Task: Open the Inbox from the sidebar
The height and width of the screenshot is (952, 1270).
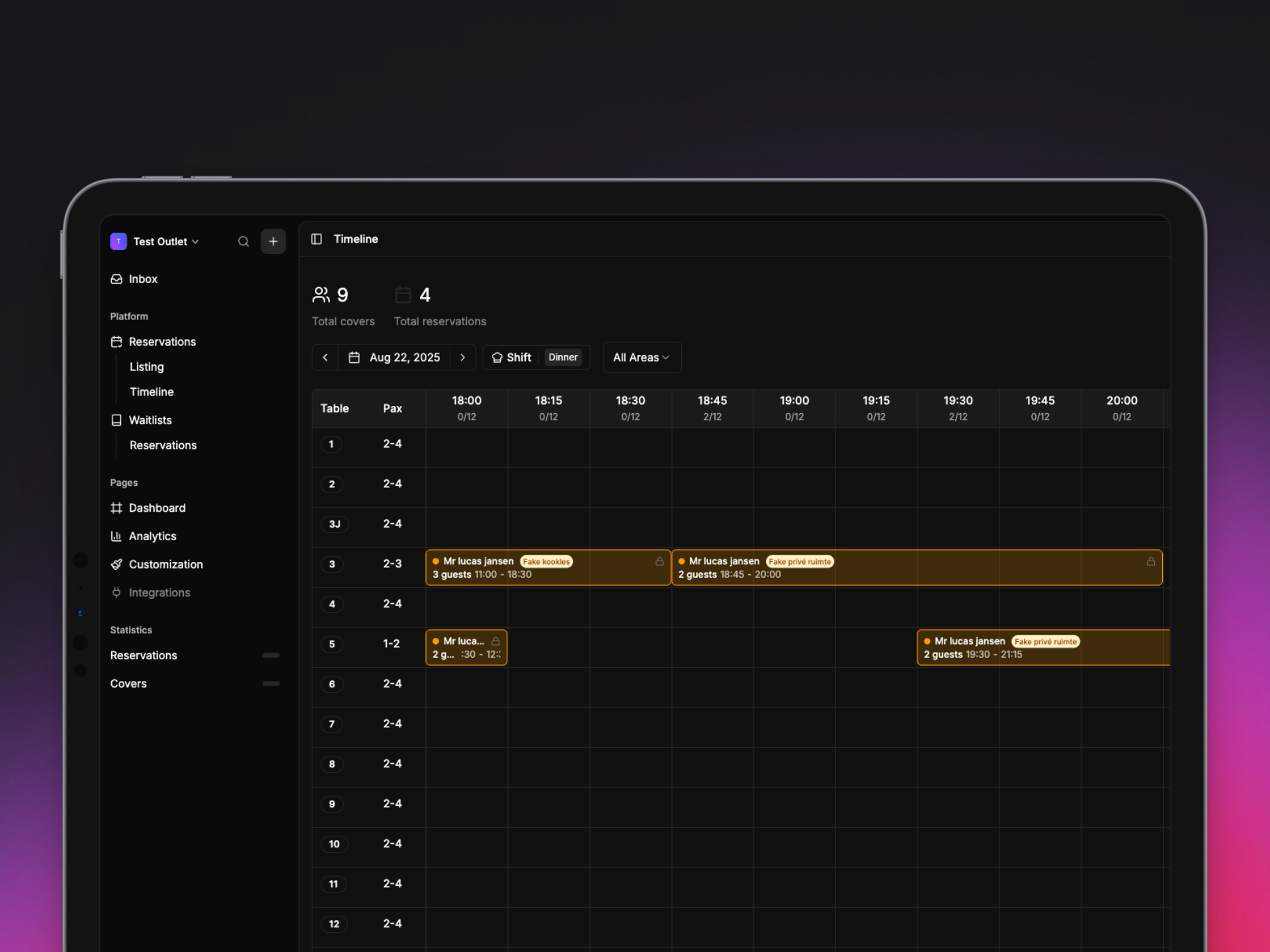Action: (142, 279)
